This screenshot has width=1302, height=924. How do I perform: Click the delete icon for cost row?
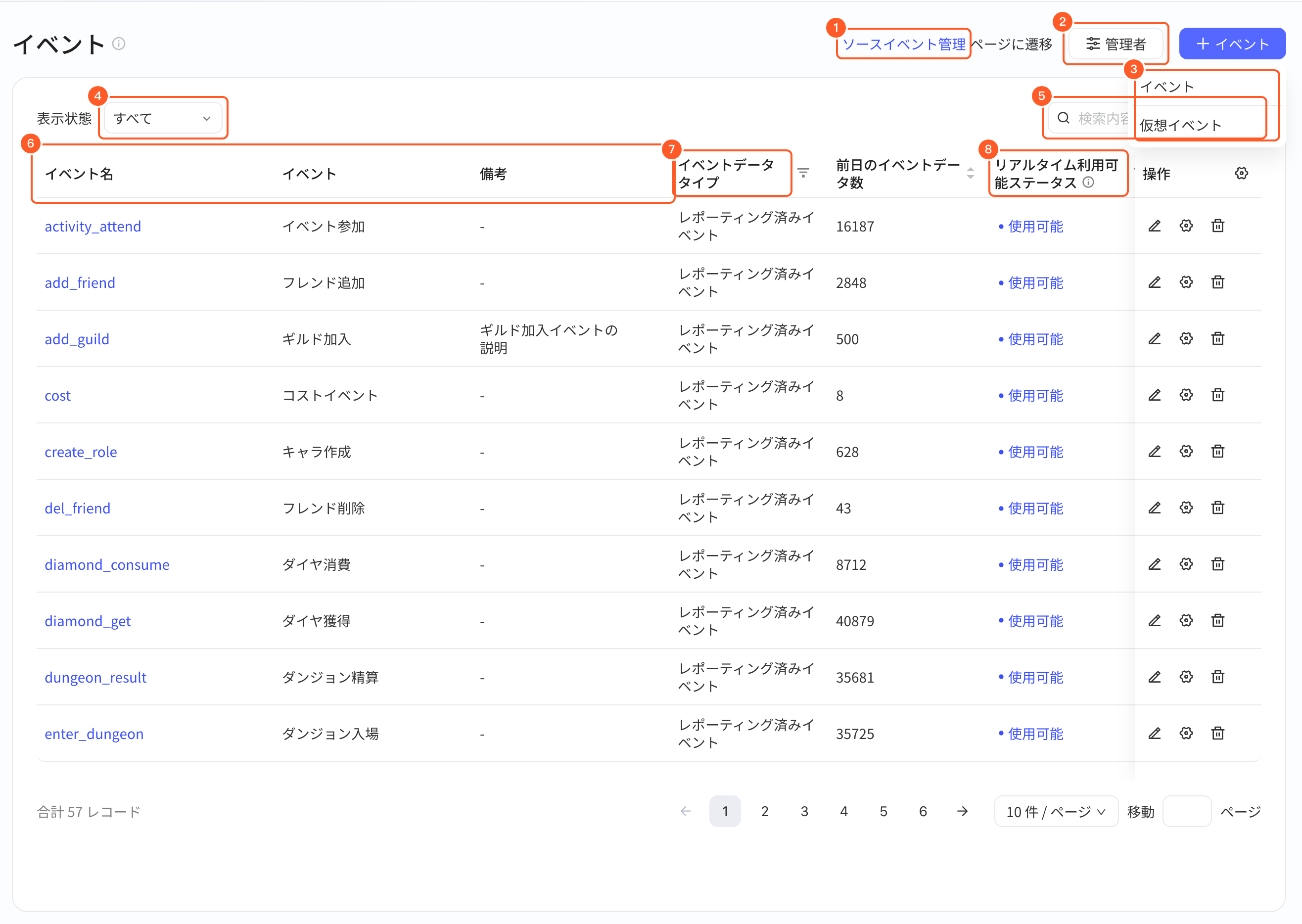pyautogui.click(x=1218, y=395)
